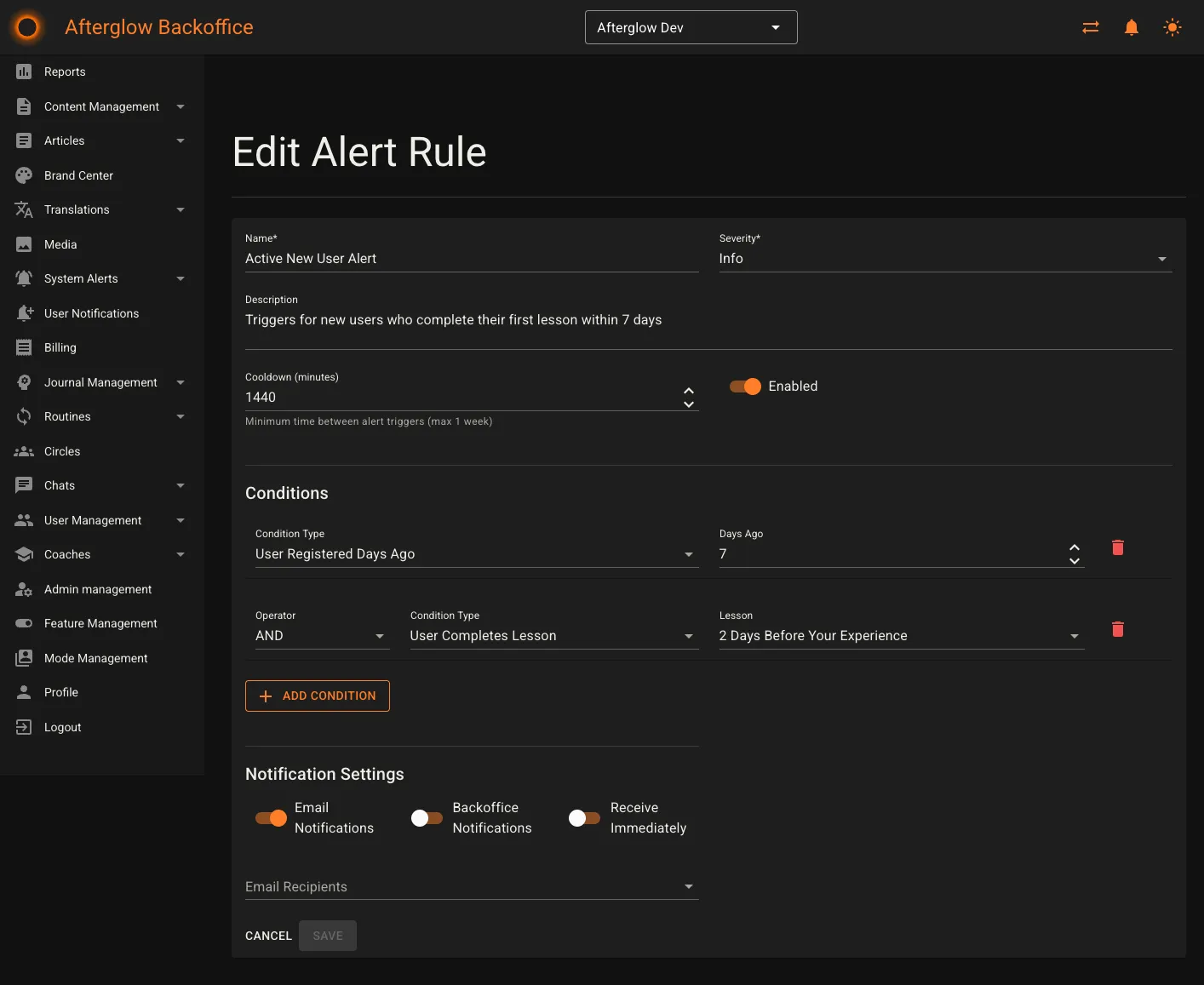Image resolution: width=1204 pixels, height=985 pixels.
Task: Click the ADD CONDITION button
Action: [318, 696]
